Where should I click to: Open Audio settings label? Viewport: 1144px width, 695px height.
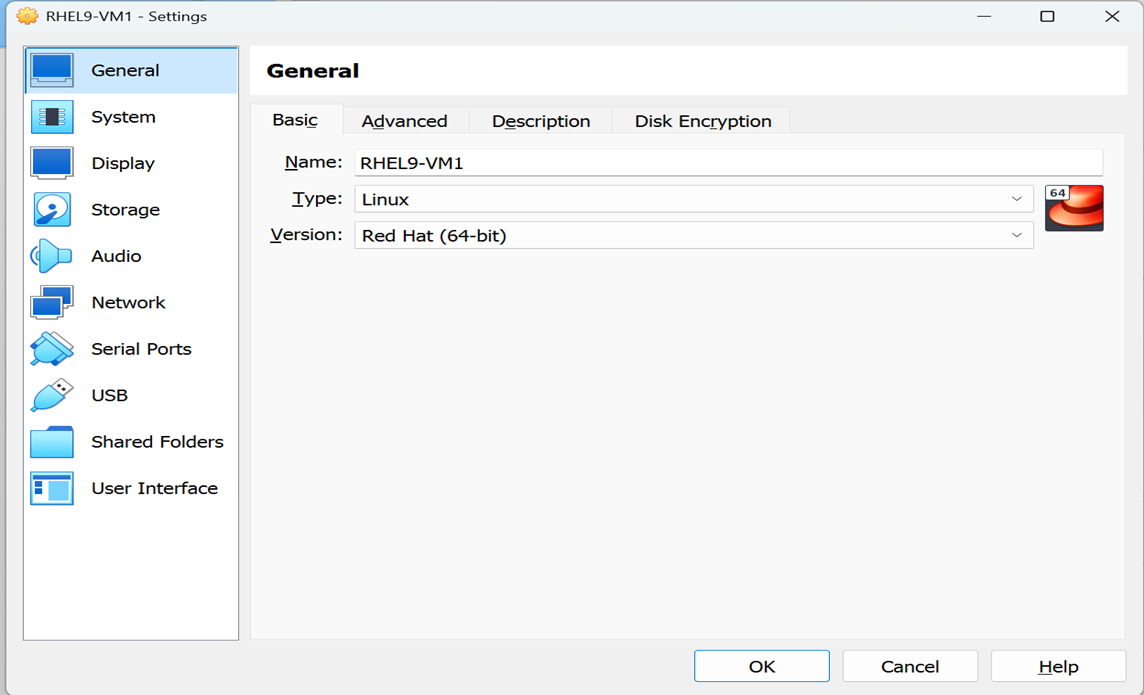click(x=116, y=256)
